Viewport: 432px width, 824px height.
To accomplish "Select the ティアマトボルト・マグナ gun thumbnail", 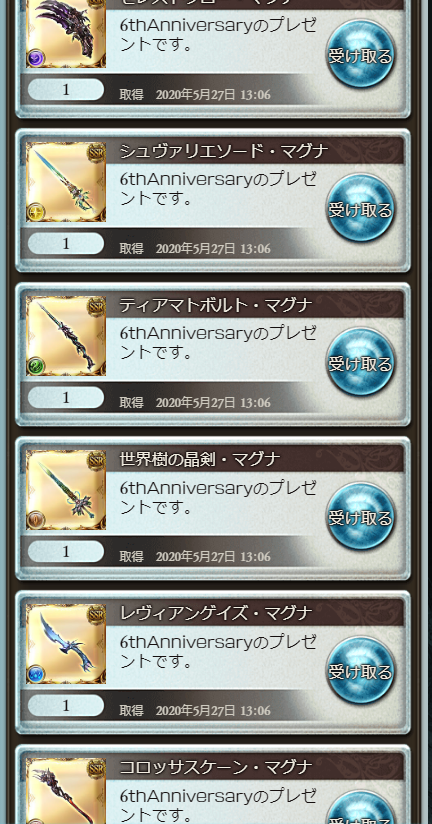I will point(66,336).
